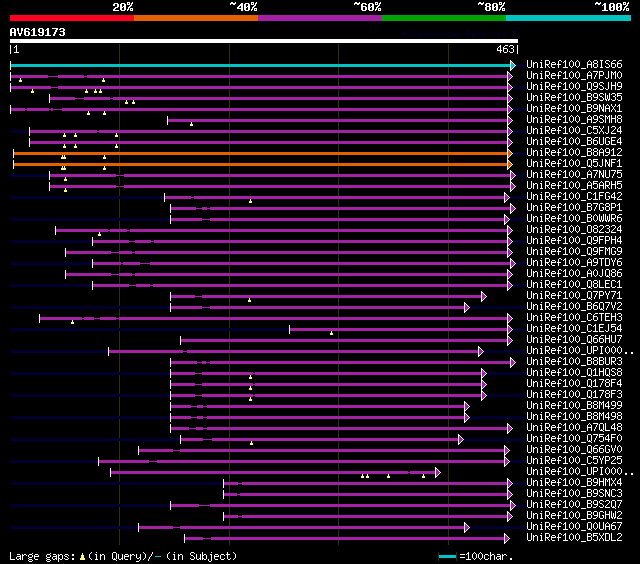Click the AV619173 query name
Viewport: 640px width, 564px height.
38,32
